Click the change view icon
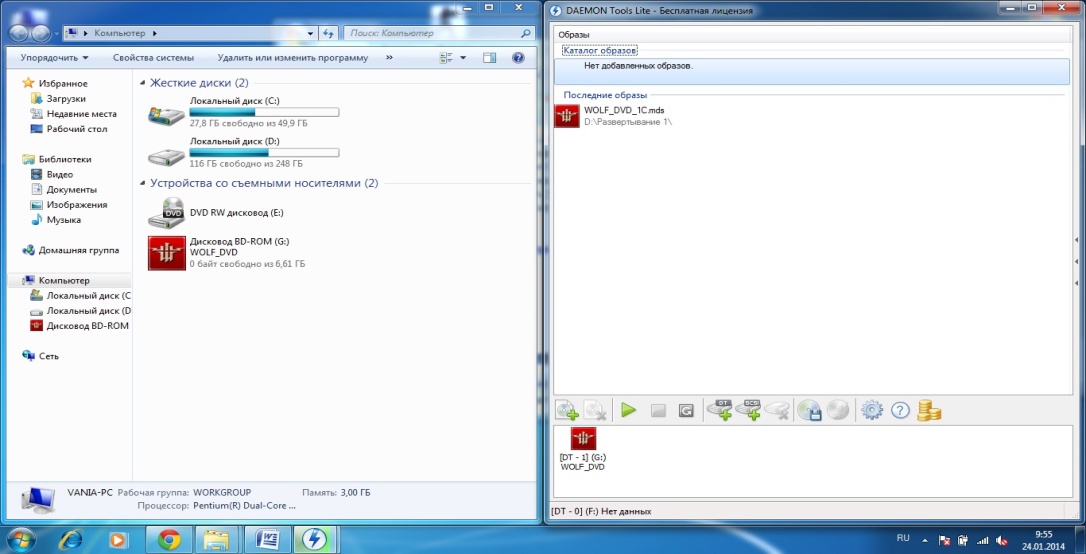Viewport: 1086px width, 554px height. pos(446,58)
